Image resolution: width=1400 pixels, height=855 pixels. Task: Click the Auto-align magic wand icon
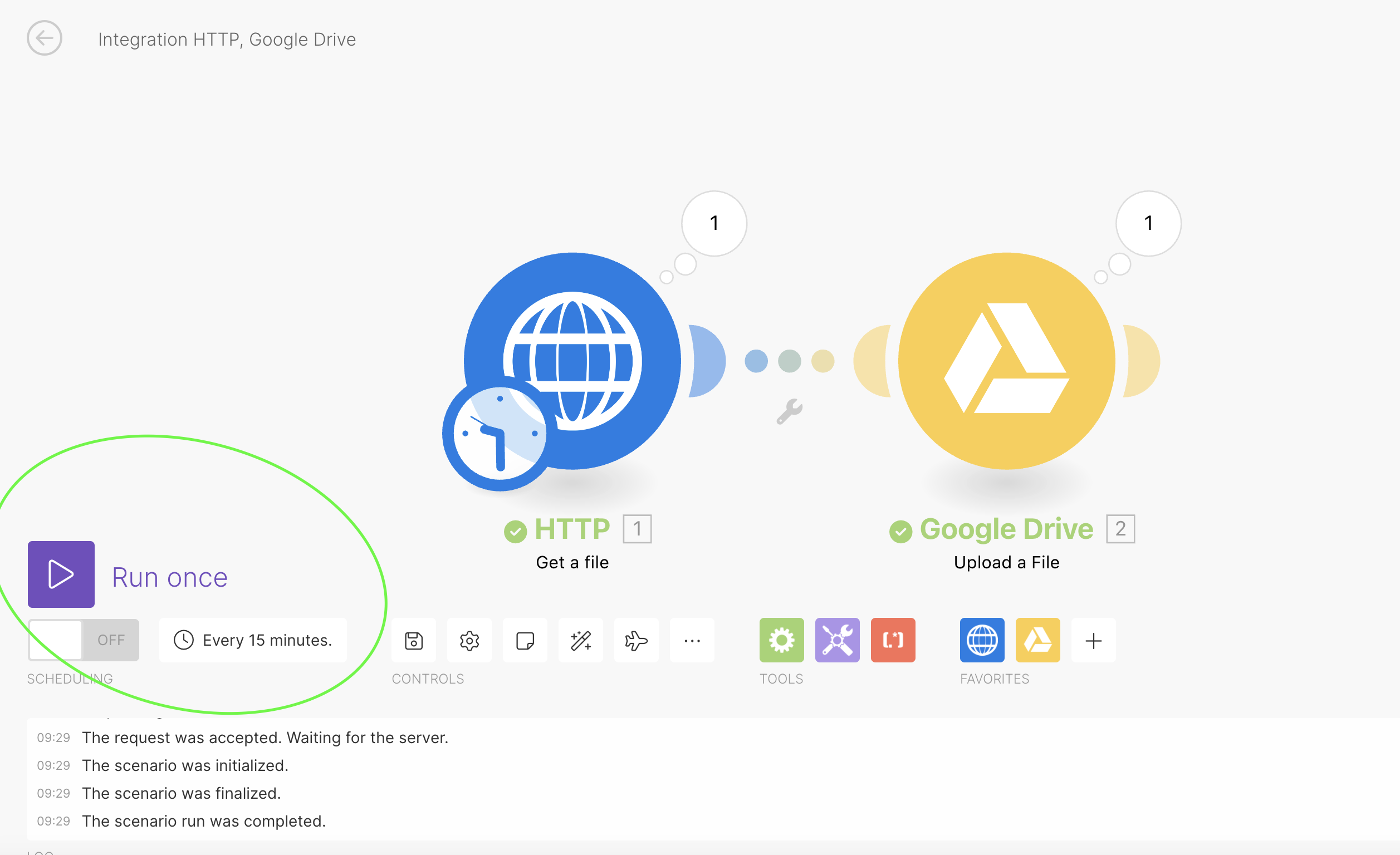[581, 640]
